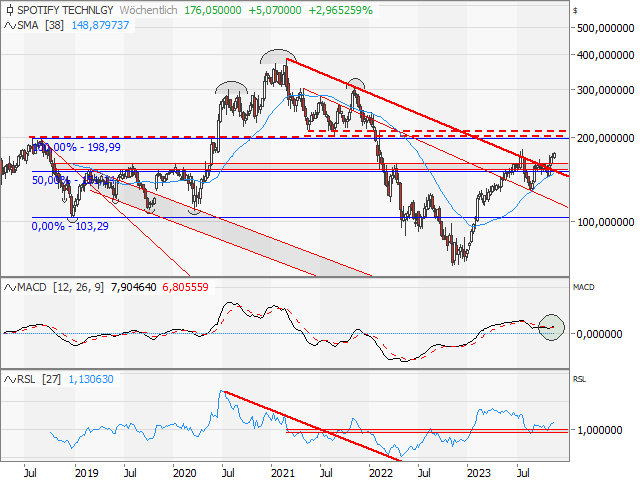Click the MACD axis title on right
Image resolution: width=640 pixels, height=480 pixels.
[584, 287]
